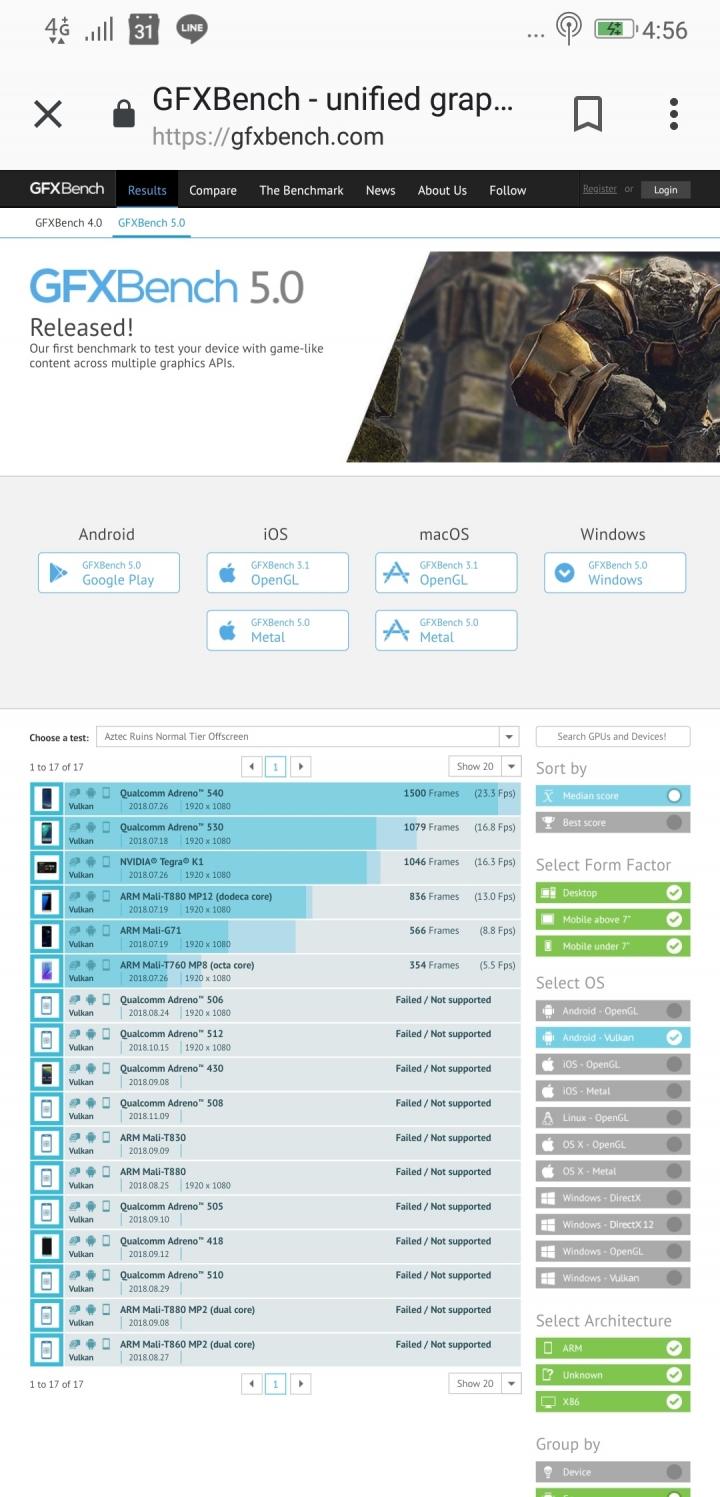
Task: Tap the calendar 31 status bar icon
Action: click(x=144, y=30)
